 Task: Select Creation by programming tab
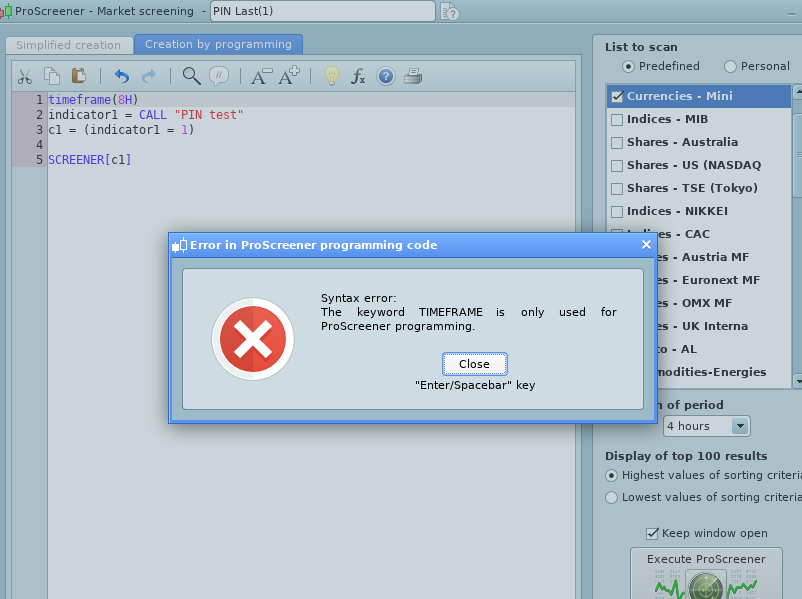218,45
